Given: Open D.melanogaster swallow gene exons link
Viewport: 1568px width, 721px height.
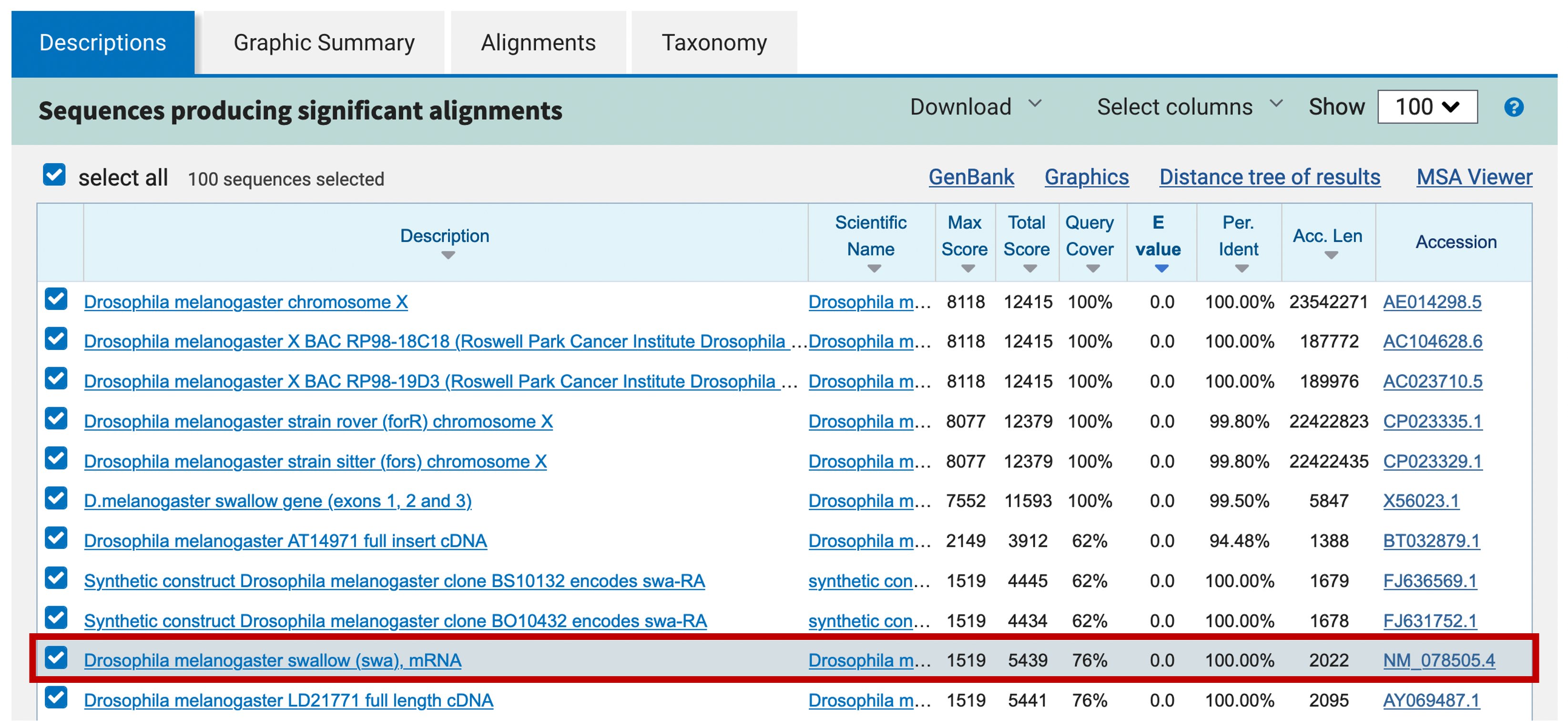Looking at the screenshot, I should [x=277, y=501].
